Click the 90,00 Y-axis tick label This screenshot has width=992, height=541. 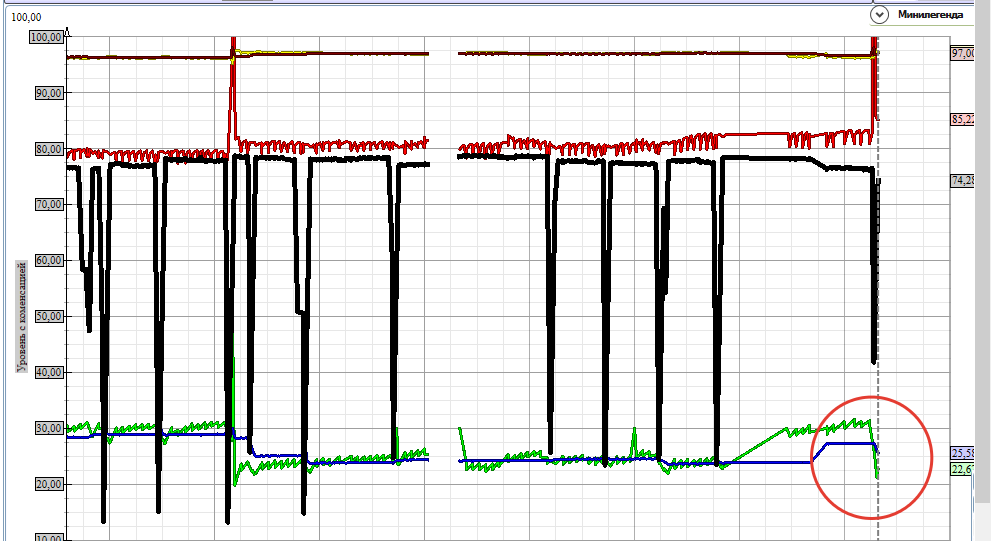(48, 93)
